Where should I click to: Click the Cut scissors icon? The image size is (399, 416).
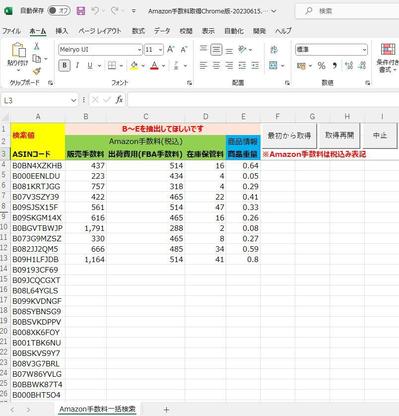point(37,46)
